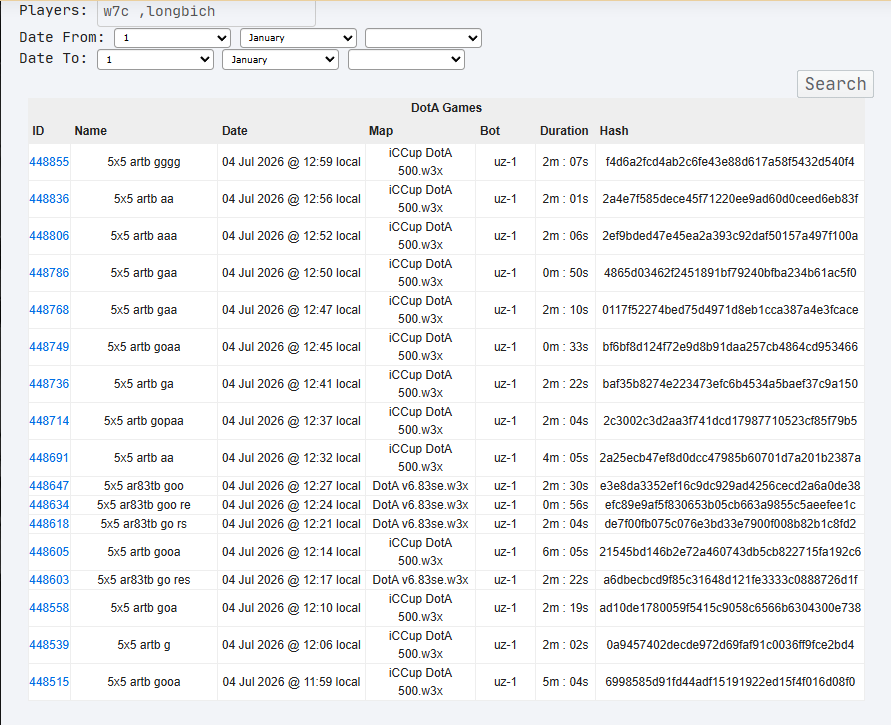Select game name '5x5 ar83tb goo'
The image size is (891, 725).
[x=144, y=486]
